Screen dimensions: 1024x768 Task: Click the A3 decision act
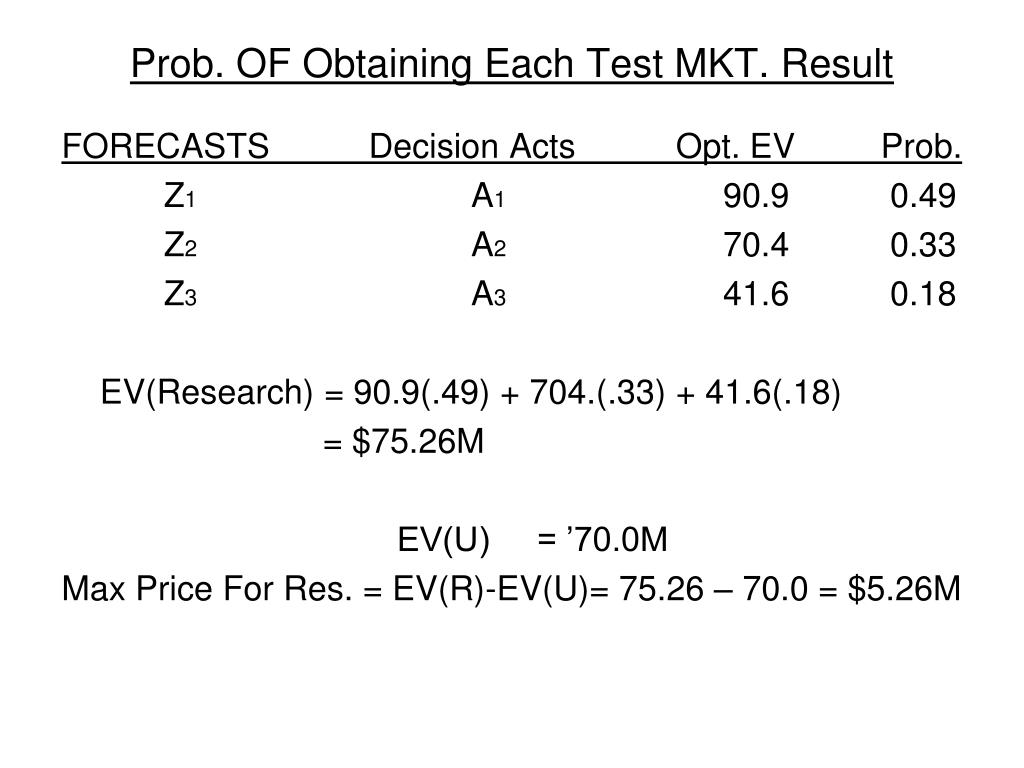[488, 294]
